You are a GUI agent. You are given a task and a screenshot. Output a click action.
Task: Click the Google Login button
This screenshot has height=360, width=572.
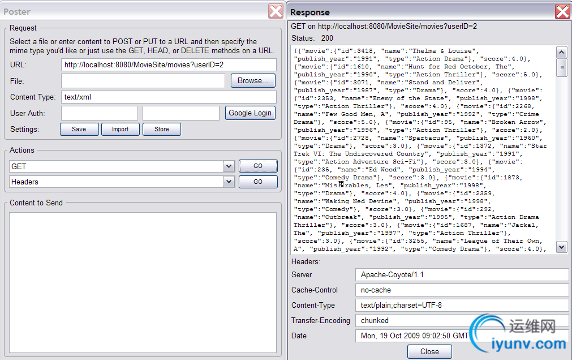click(250, 113)
